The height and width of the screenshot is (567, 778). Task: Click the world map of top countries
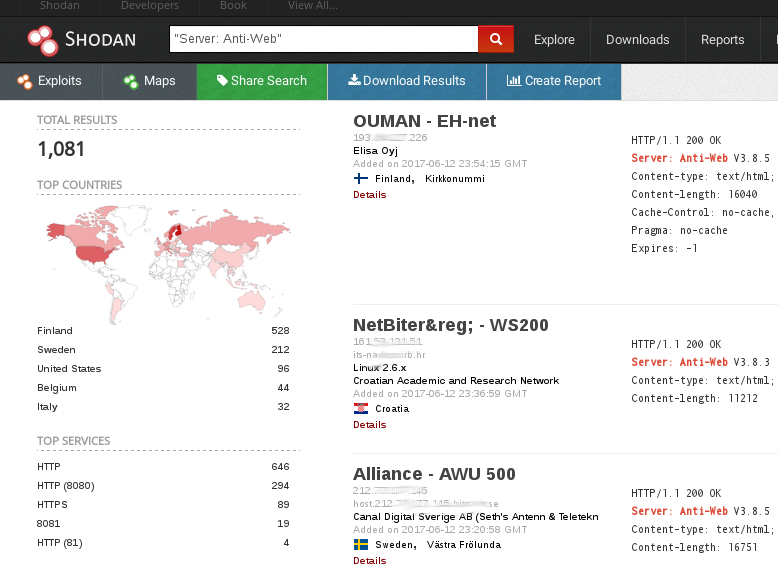click(168, 264)
